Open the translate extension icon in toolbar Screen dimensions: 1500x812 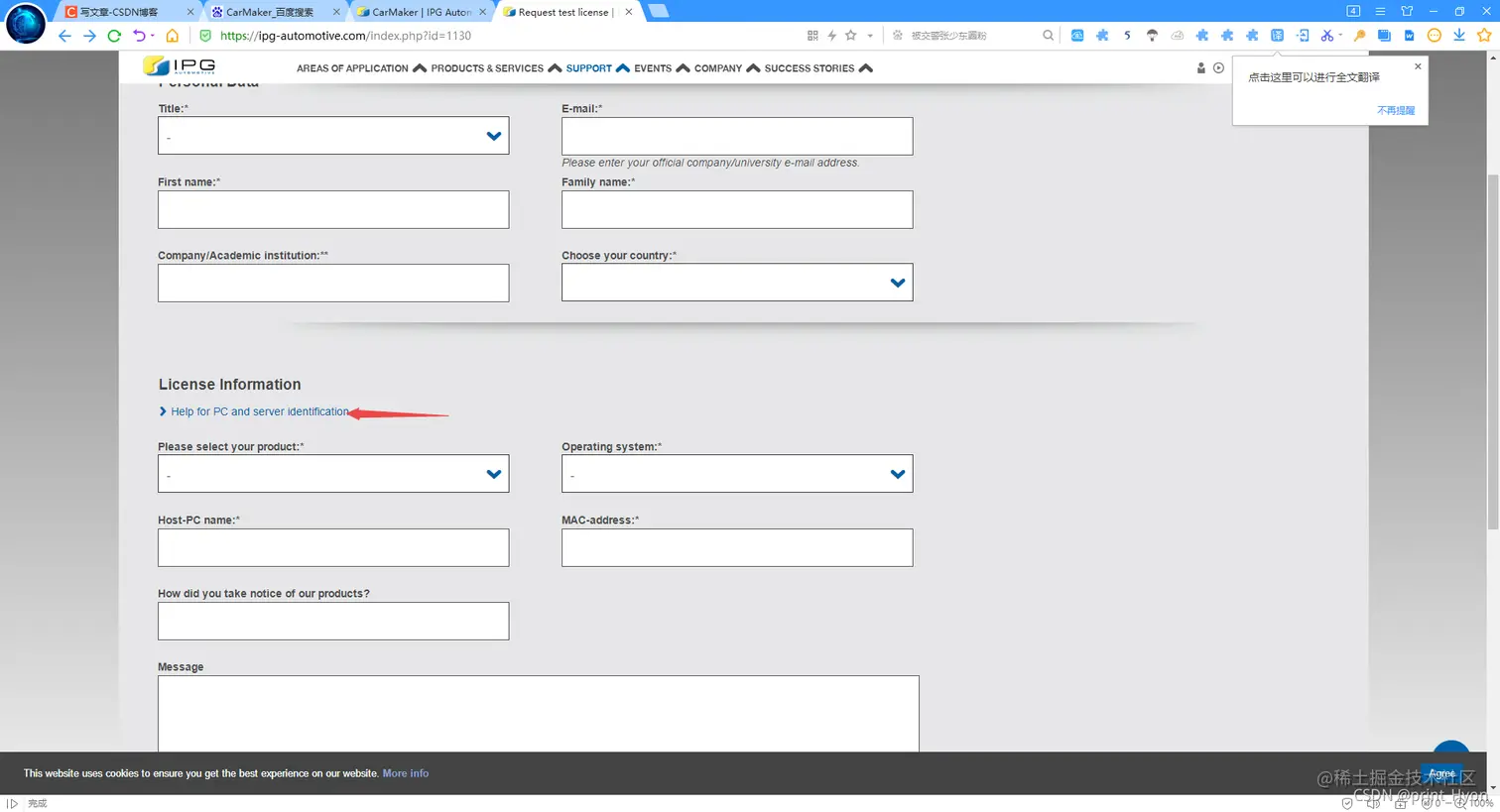point(1277,36)
